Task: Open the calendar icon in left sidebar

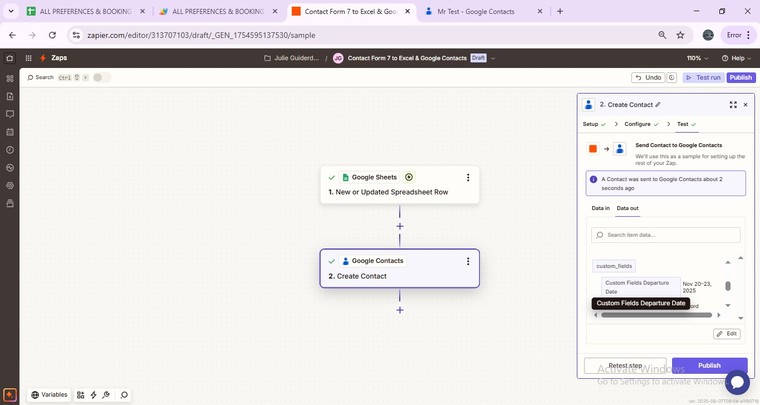Action: 10,132
